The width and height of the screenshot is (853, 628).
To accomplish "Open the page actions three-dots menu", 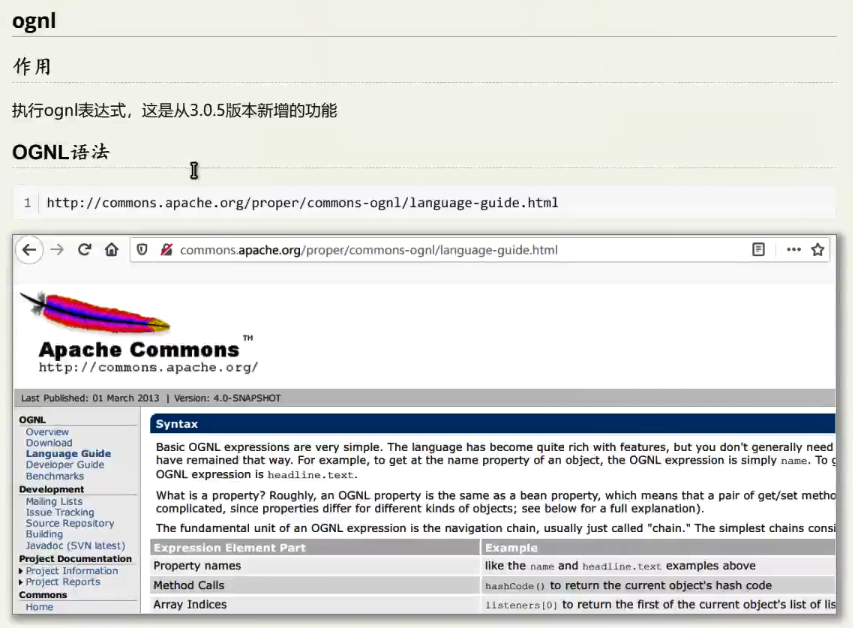I will coord(794,250).
